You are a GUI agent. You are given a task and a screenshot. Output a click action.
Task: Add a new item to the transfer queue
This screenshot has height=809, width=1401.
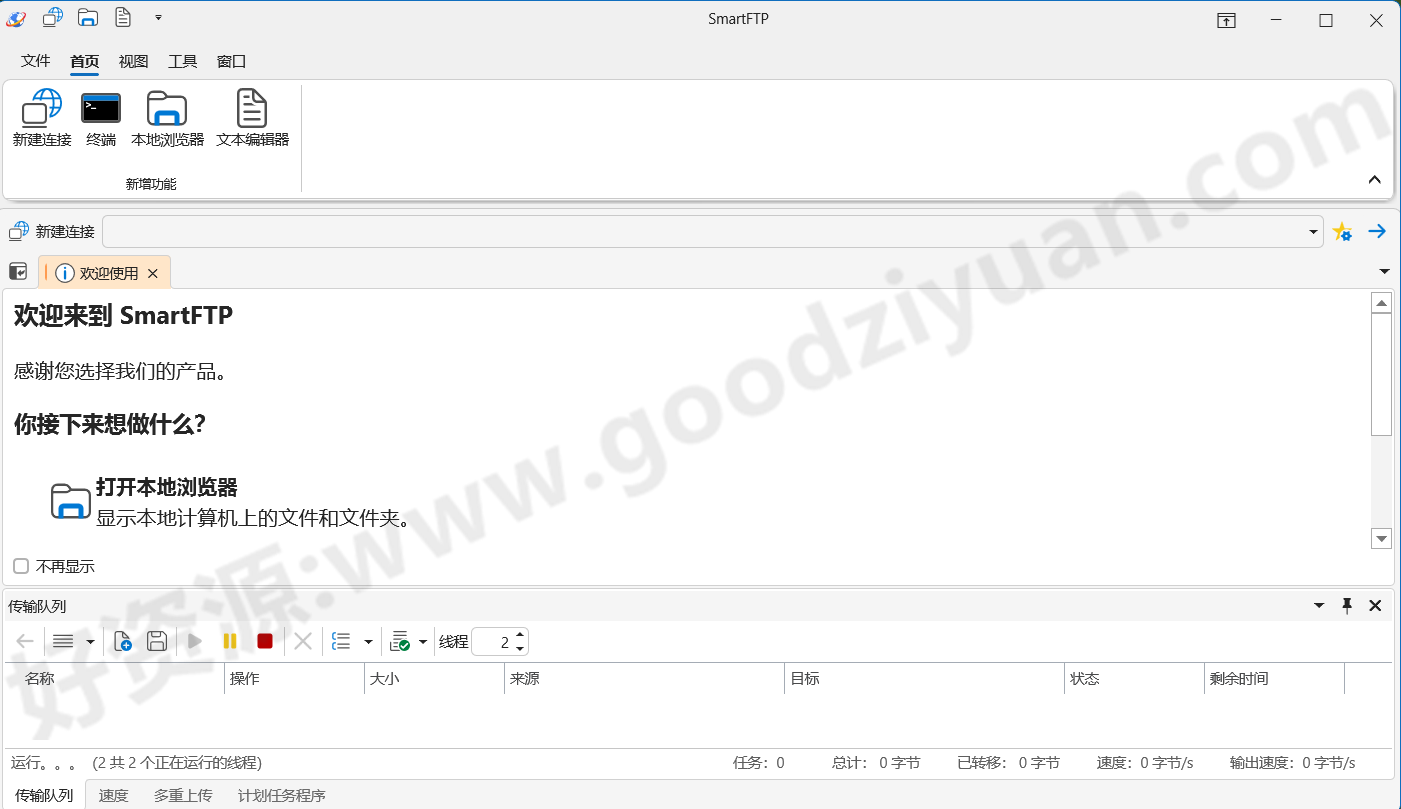coord(123,641)
